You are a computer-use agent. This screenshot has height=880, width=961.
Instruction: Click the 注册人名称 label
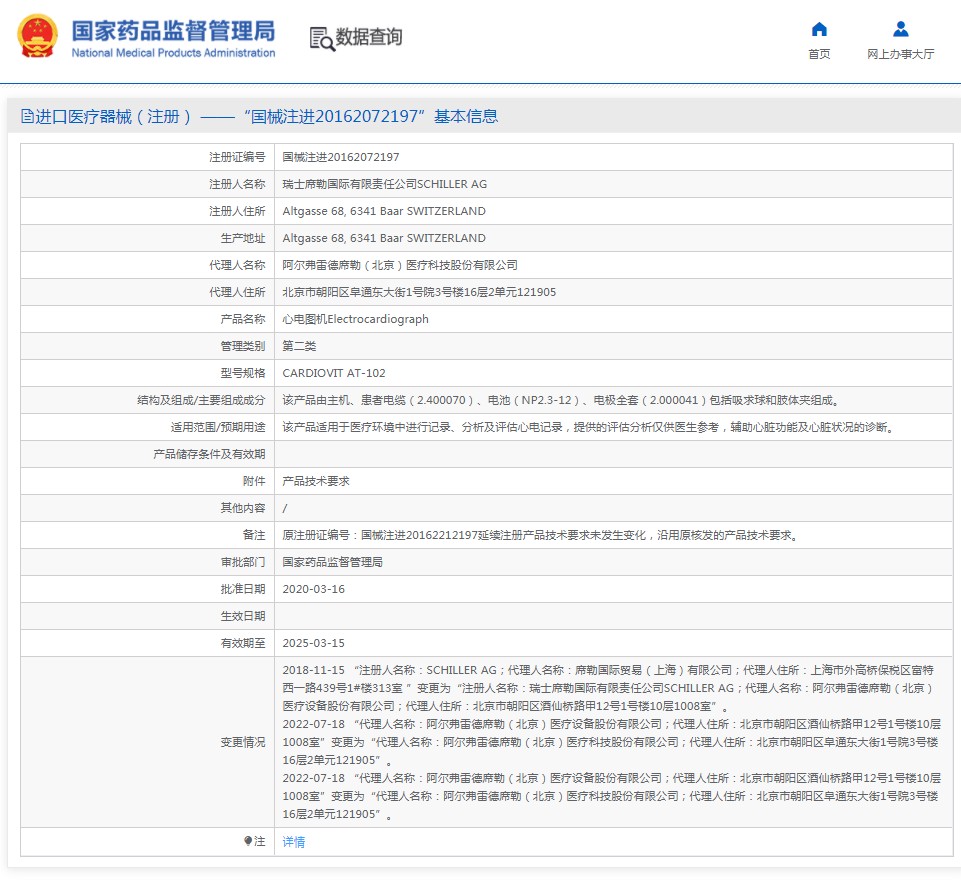[237, 184]
